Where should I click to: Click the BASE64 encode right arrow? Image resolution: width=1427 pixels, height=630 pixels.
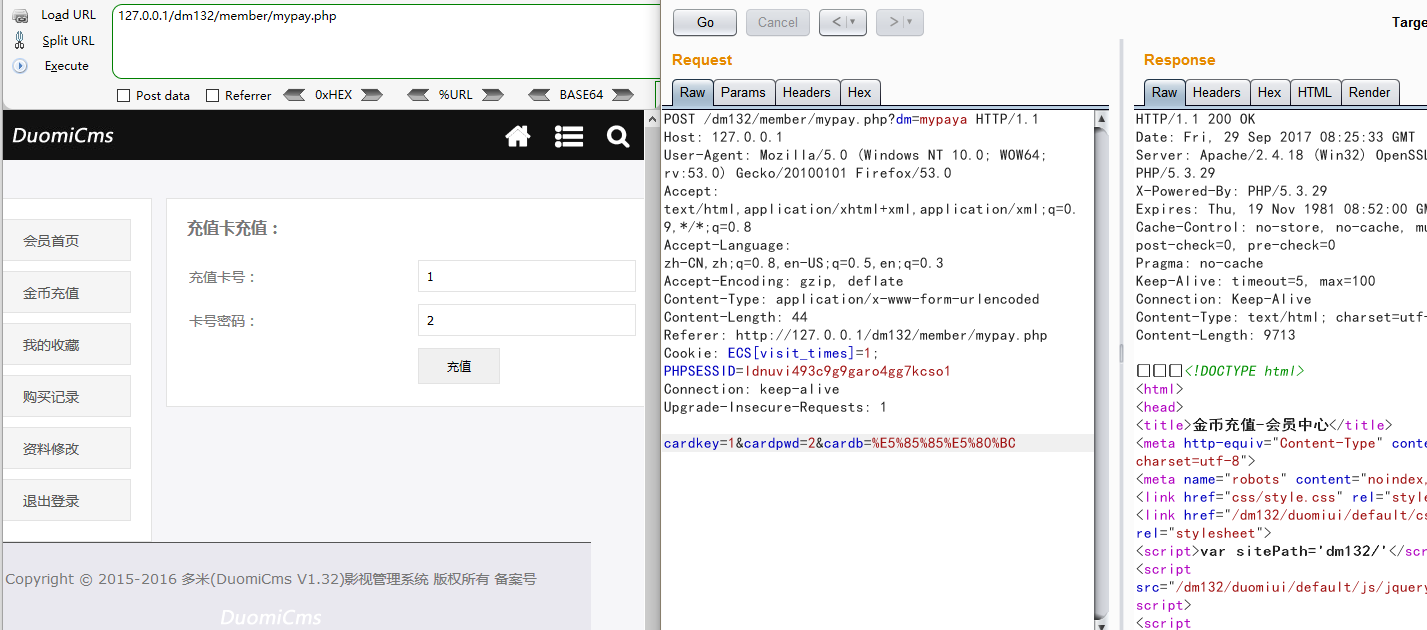(622, 95)
